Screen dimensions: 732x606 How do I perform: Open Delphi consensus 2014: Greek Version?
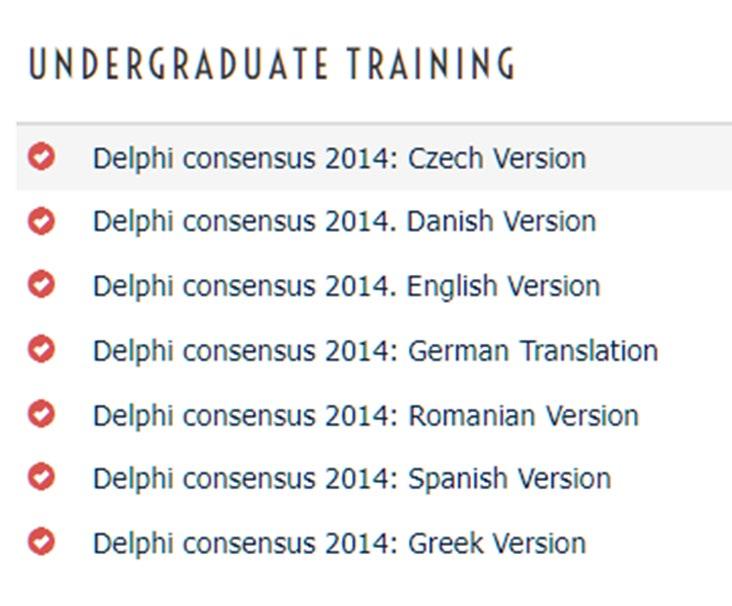pos(339,544)
